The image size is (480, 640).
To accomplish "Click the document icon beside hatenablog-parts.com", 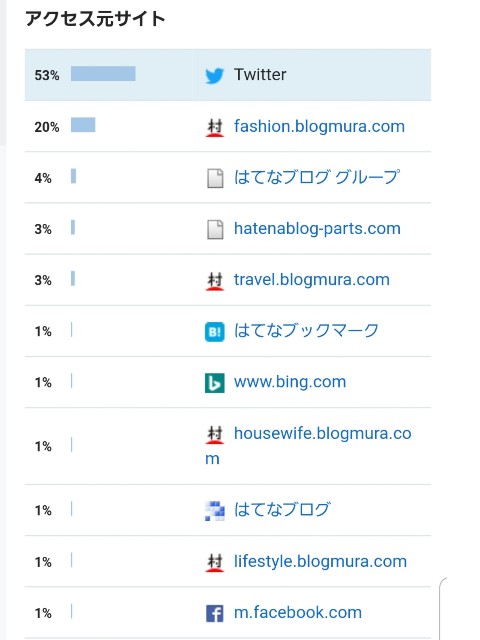I will [215, 229].
